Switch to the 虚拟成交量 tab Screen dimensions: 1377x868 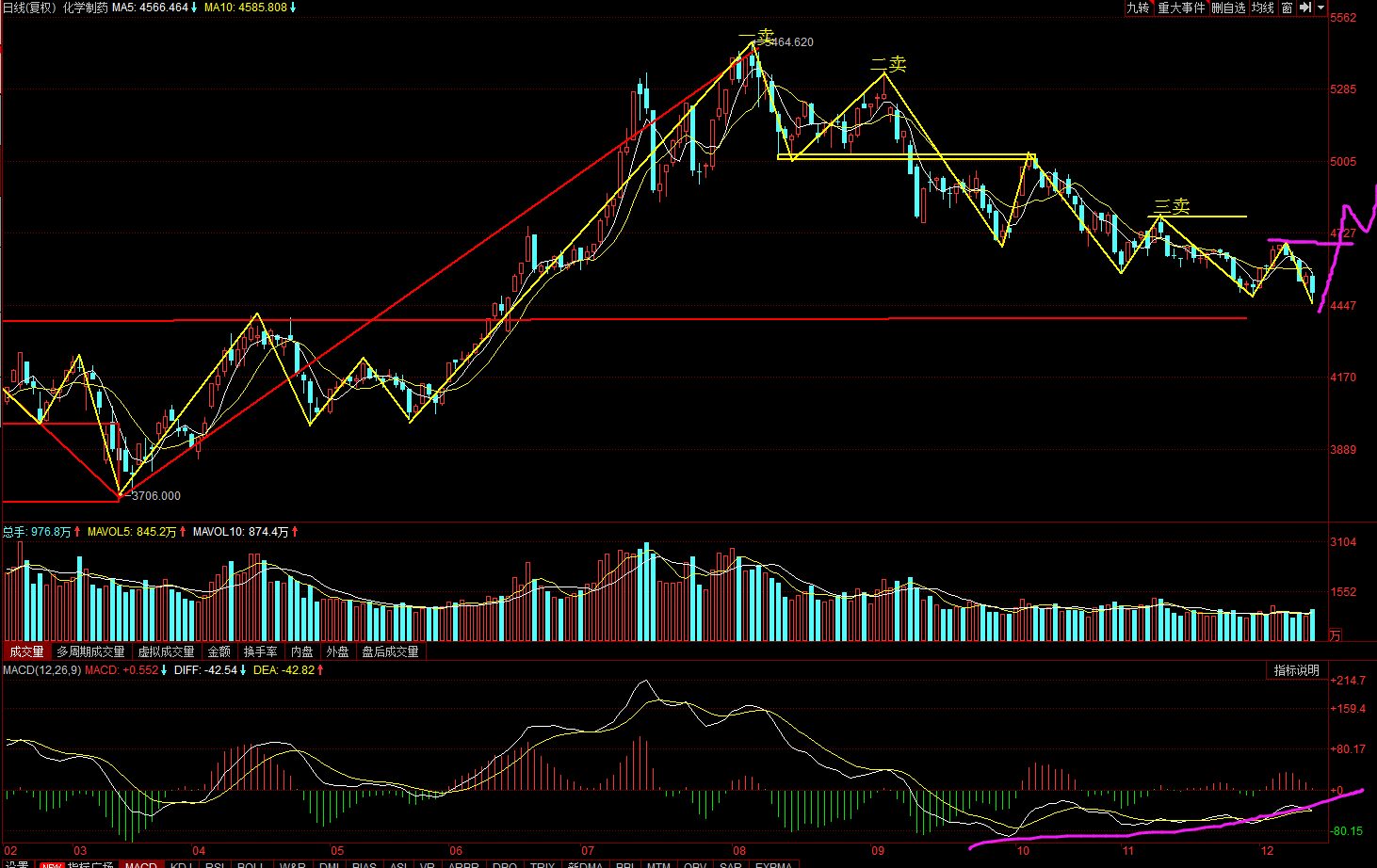pos(166,651)
